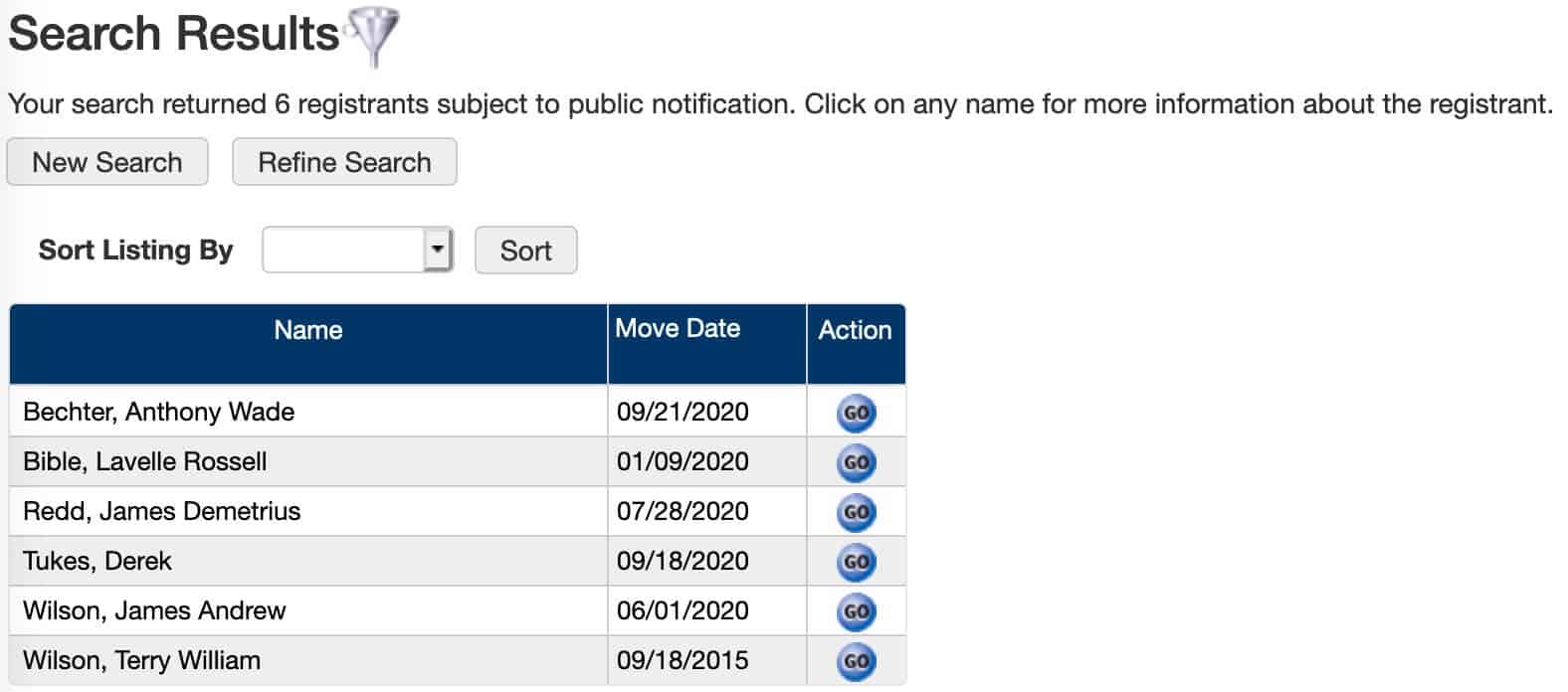Open the Tukes, Derek name link
This screenshot has height=692, width=1568.
98,561
